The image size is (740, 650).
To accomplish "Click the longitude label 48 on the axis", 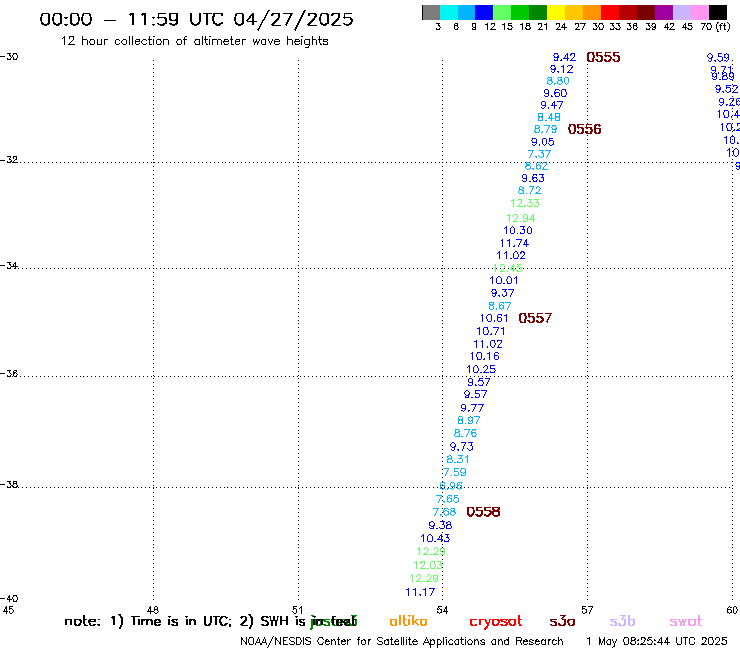I will tap(153, 610).
